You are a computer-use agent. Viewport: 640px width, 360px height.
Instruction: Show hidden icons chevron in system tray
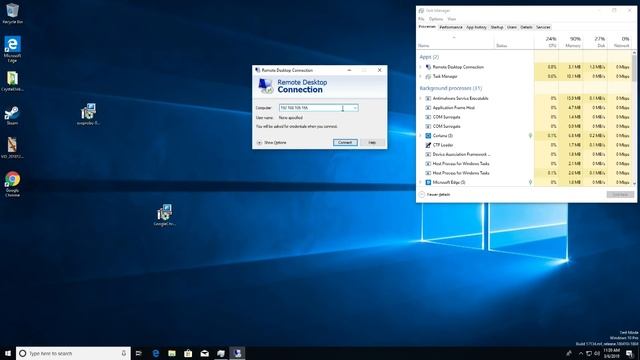tap(581, 353)
